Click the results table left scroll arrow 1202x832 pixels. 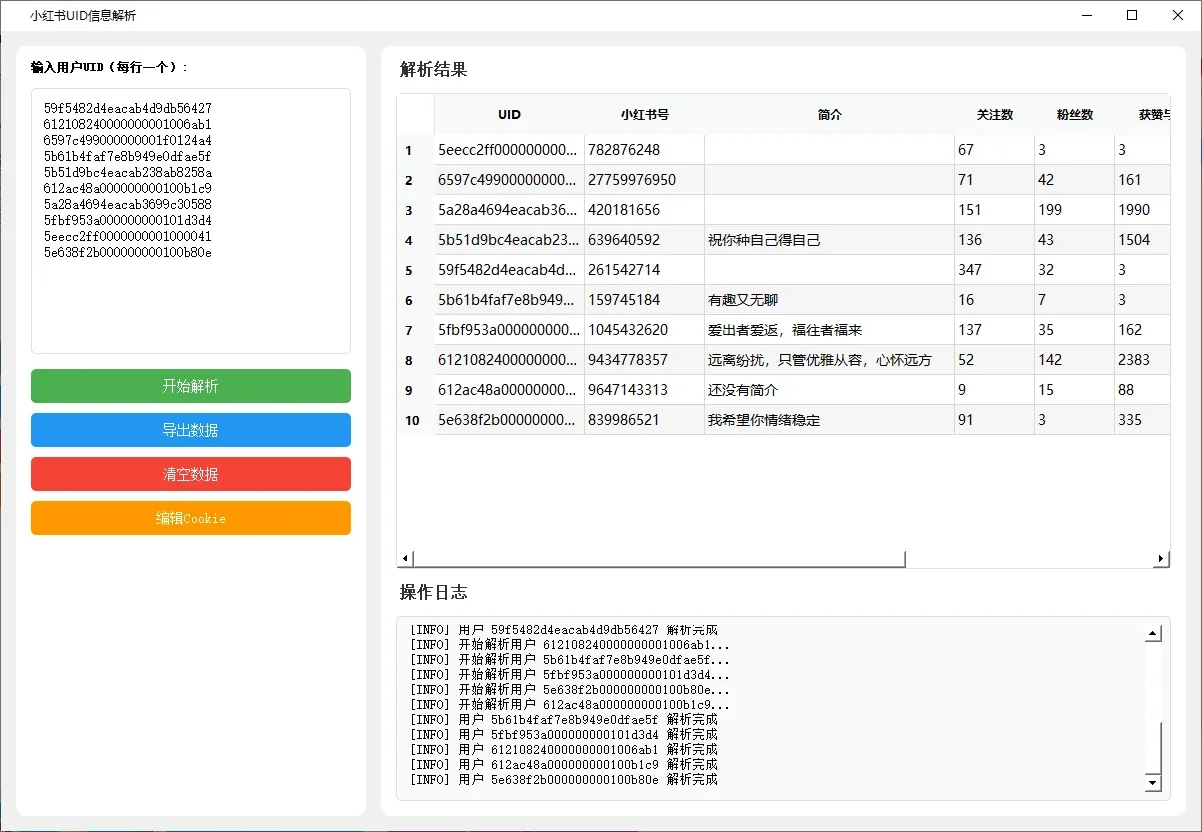(405, 559)
